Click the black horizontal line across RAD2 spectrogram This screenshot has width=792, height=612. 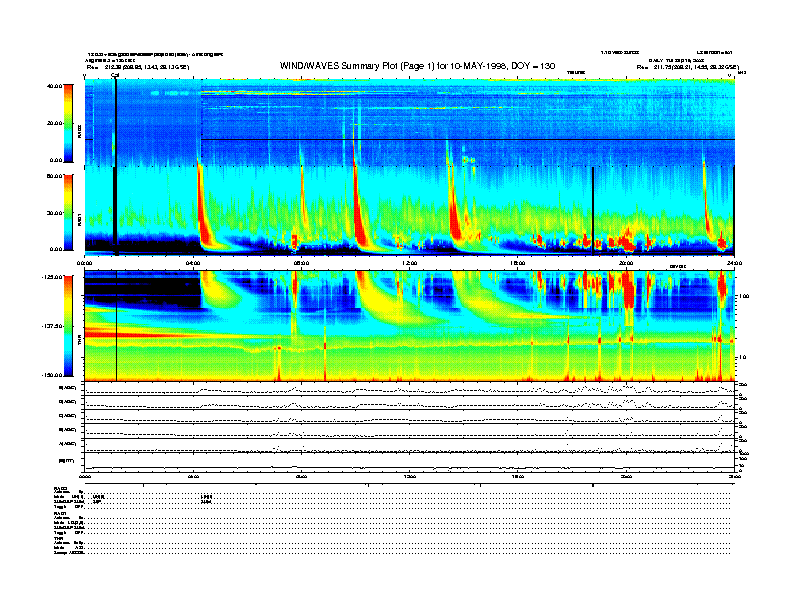click(x=468, y=139)
